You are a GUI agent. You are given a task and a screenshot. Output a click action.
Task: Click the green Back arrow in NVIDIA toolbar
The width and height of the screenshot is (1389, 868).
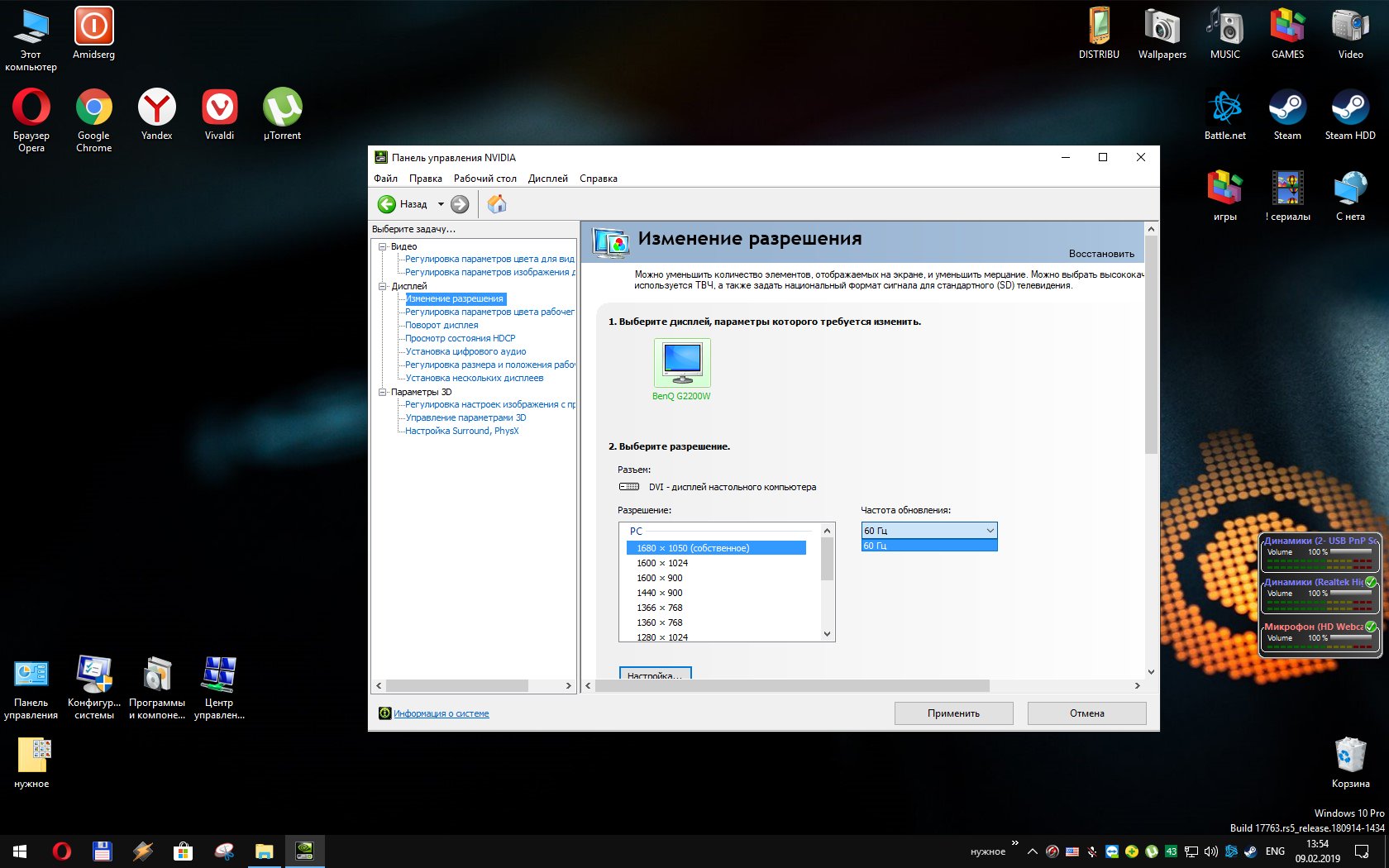click(386, 204)
